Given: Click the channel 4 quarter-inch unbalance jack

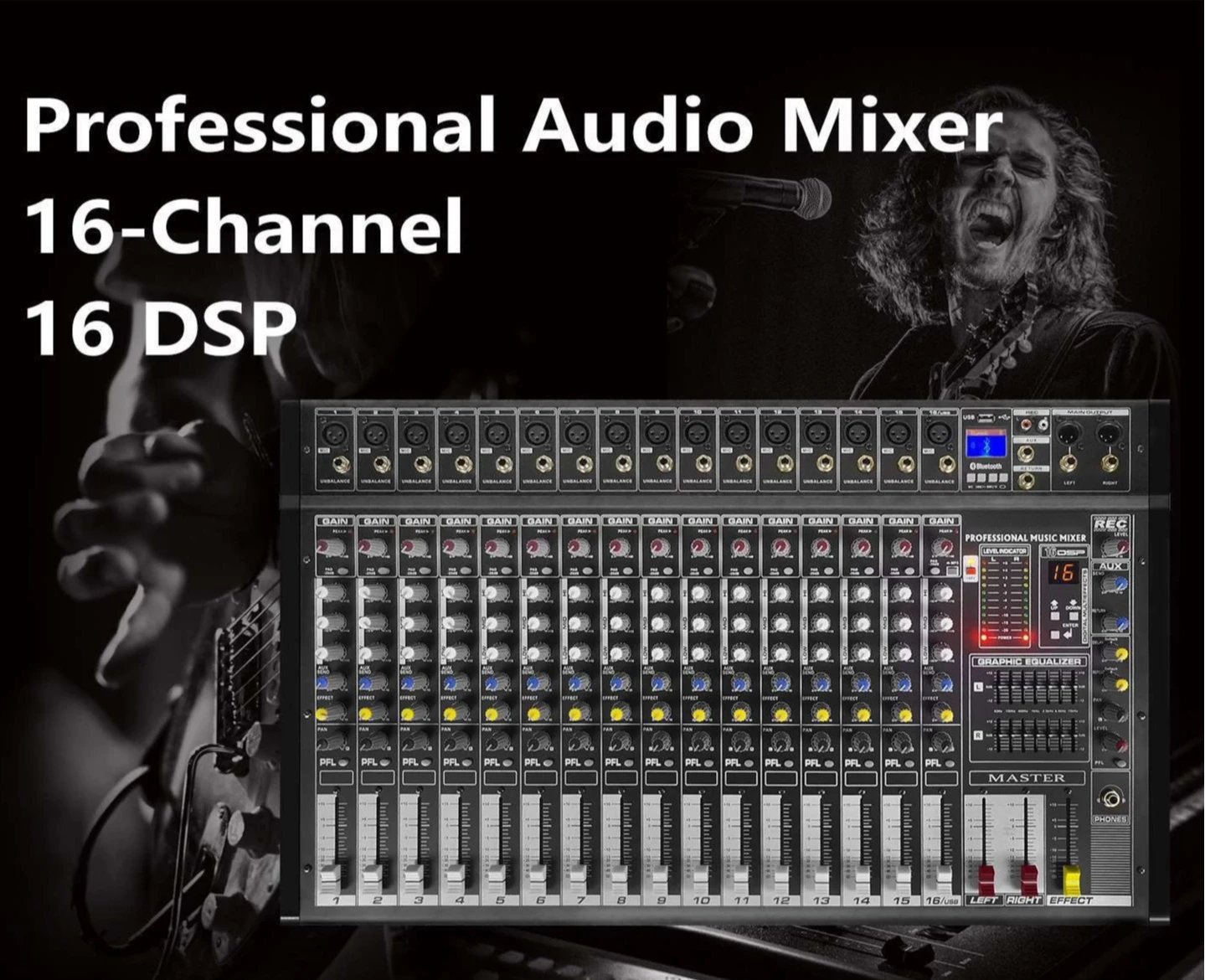Looking at the screenshot, I should pos(461,464).
